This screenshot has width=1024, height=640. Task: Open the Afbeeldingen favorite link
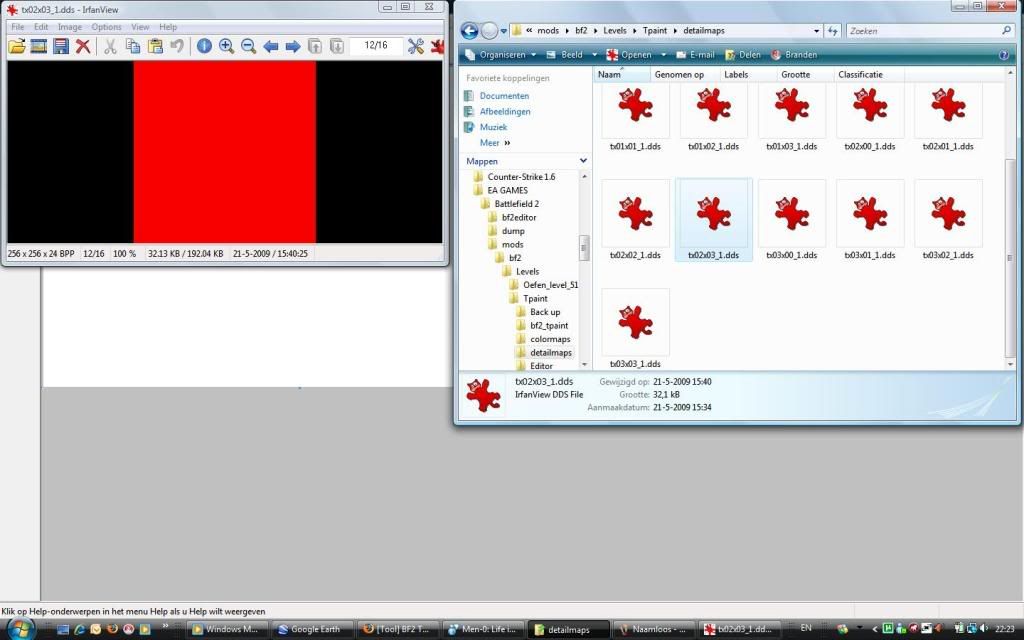pyautogui.click(x=505, y=112)
